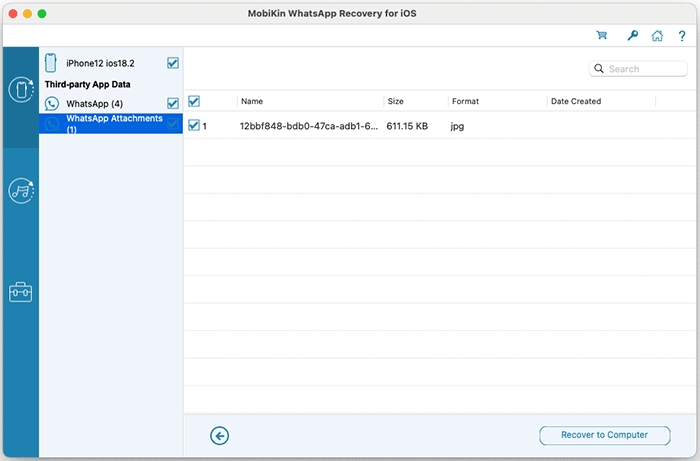Maximize the window with the green button
The width and height of the screenshot is (700, 461).
pos(42,14)
